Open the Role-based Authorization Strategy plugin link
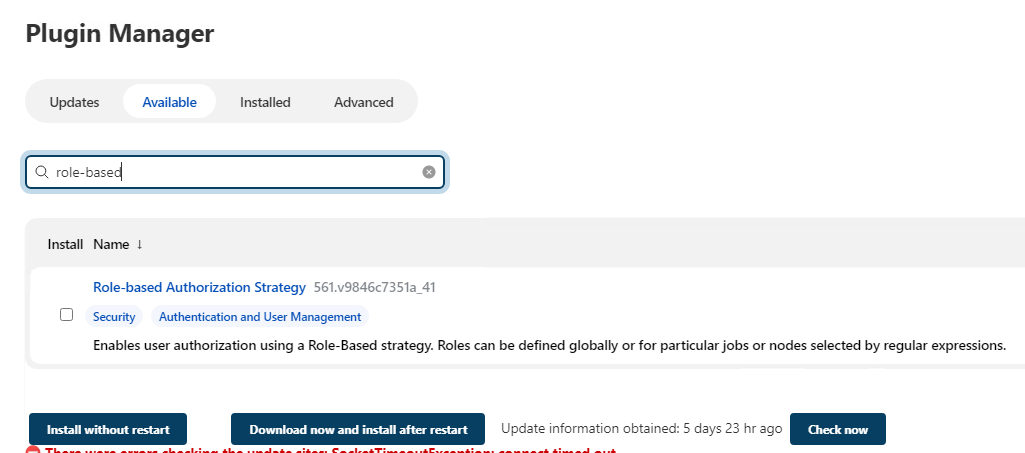 199,288
